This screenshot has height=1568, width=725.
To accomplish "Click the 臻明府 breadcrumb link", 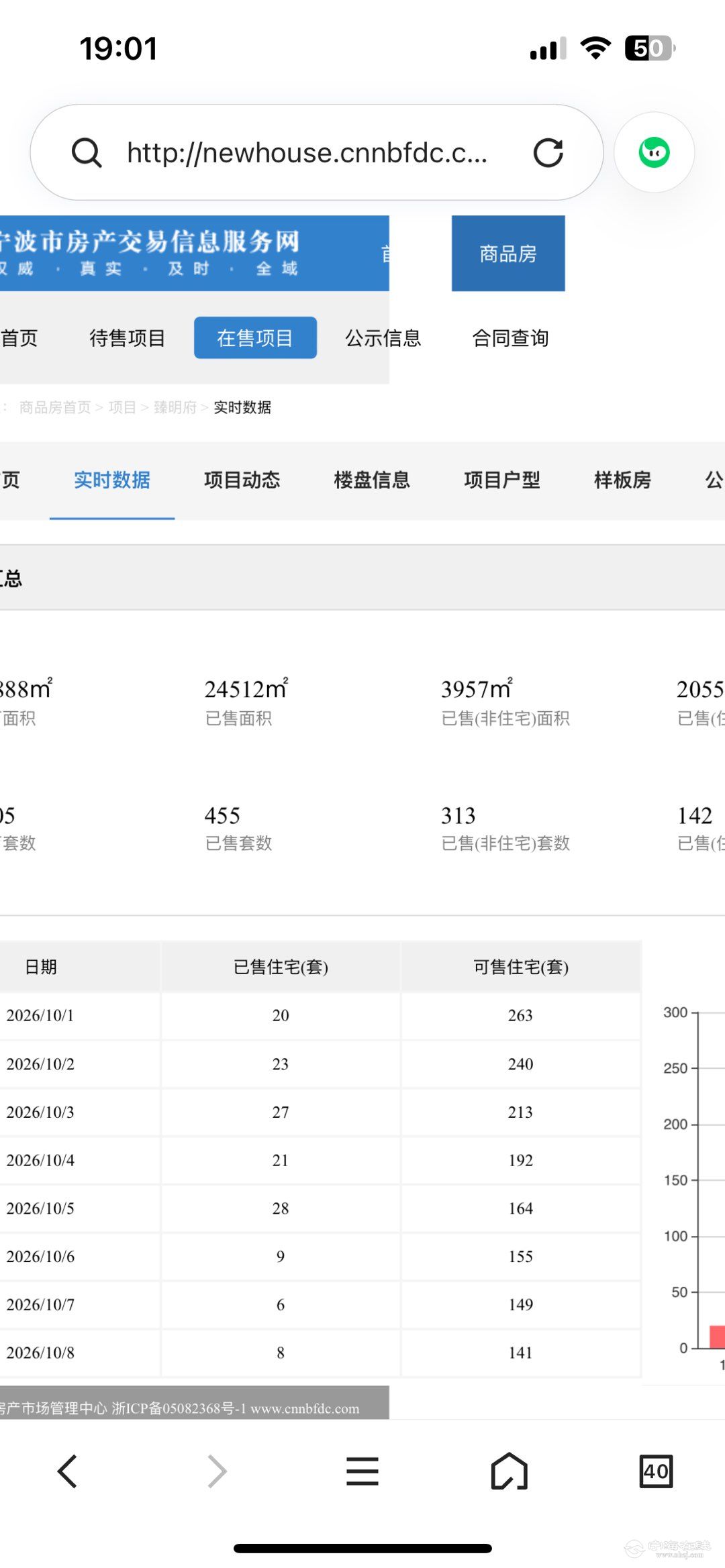I will [175, 407].
